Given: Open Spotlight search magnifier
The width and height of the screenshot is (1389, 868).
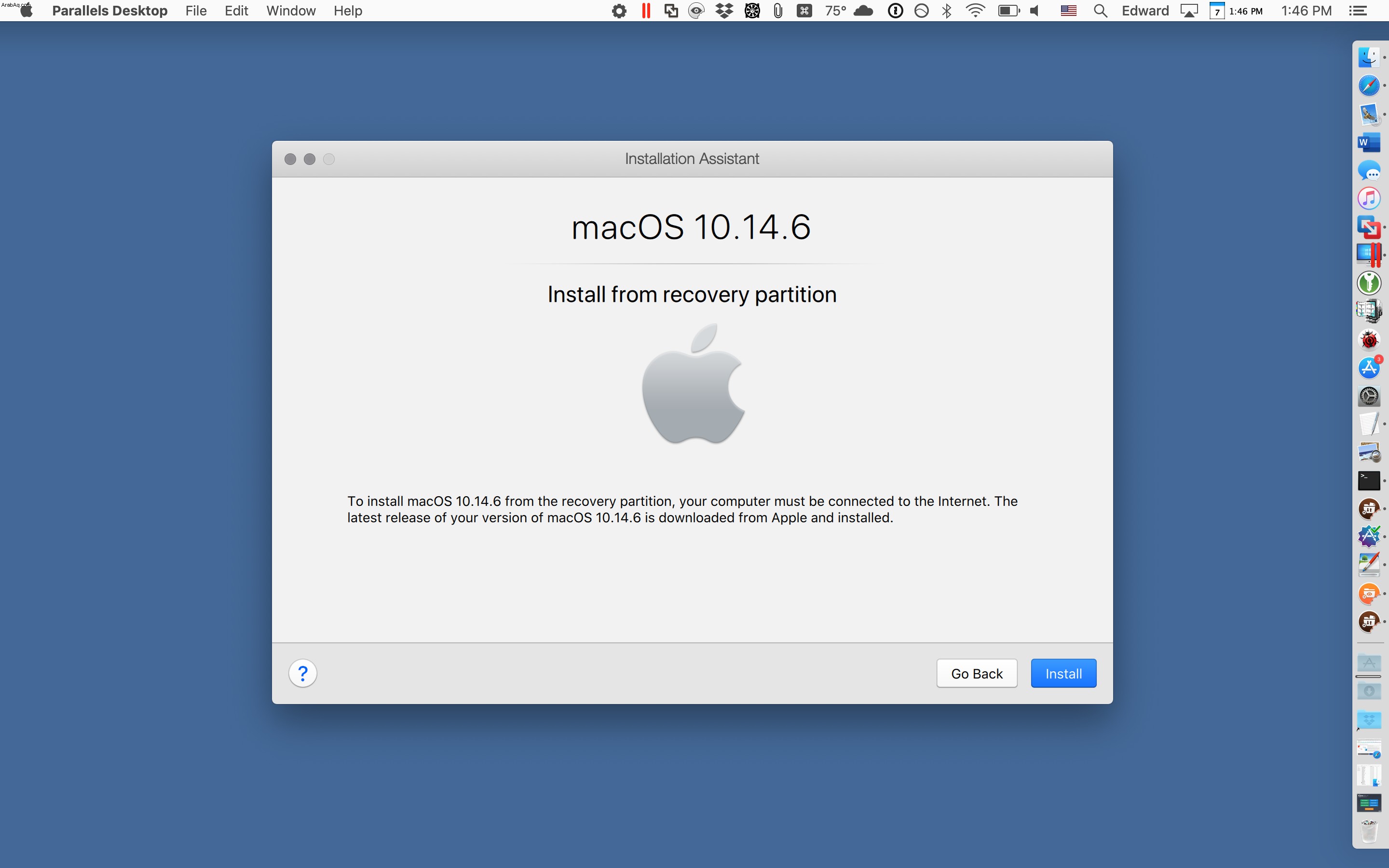Looking at the screenshot, I should (x=1100, y=10).
